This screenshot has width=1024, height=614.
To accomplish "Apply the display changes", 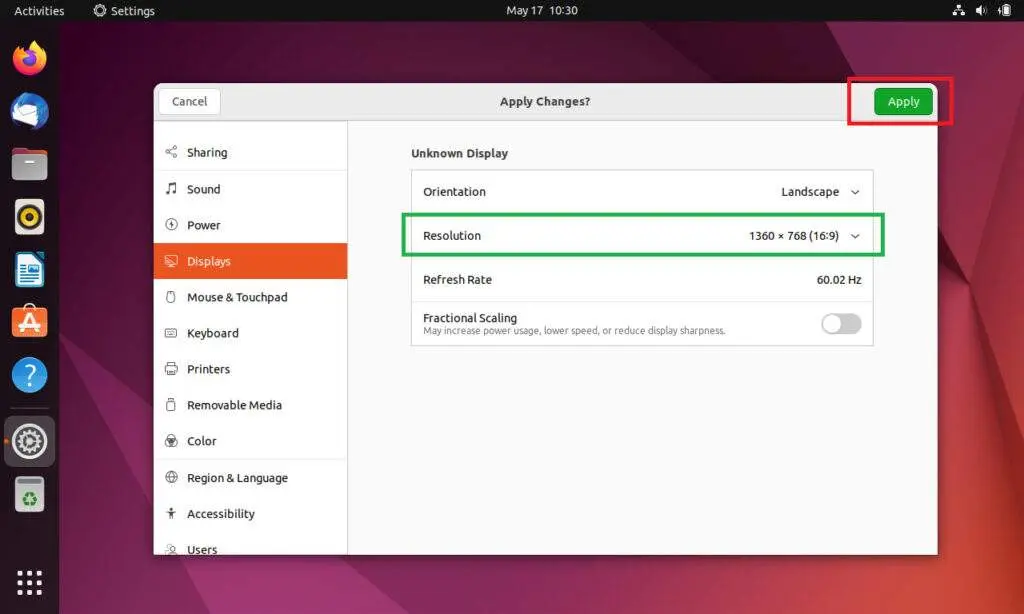I will click(903, 101).
